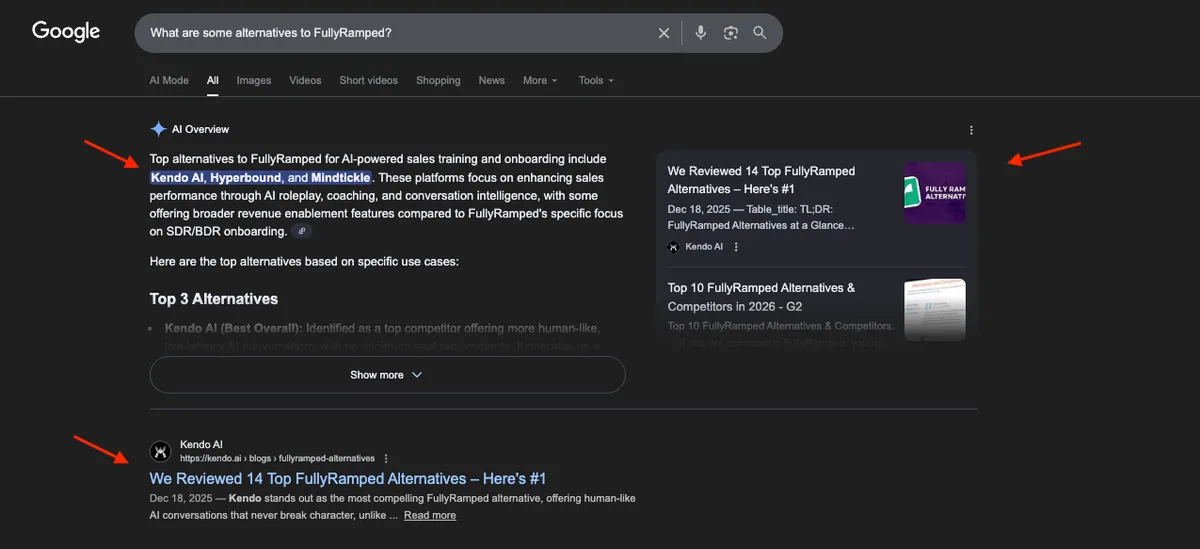Screen dimensions: 1200x549
Task: Click 'Kendo AI (Best Overall)' bullet text
Action: click(x=233, y=328)
